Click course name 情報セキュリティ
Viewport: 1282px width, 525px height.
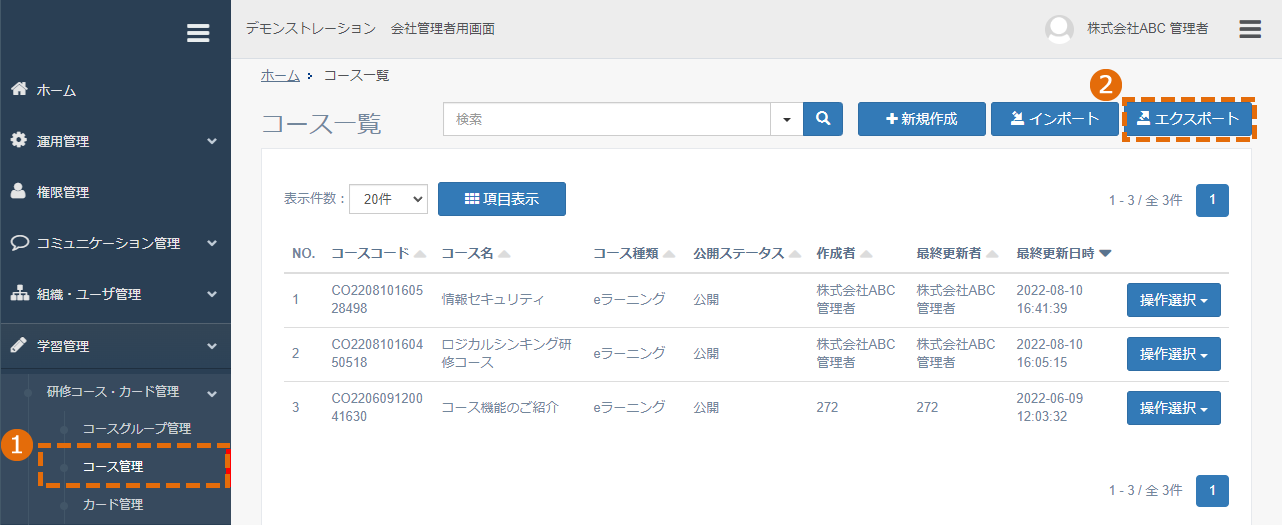click(492, 299)
